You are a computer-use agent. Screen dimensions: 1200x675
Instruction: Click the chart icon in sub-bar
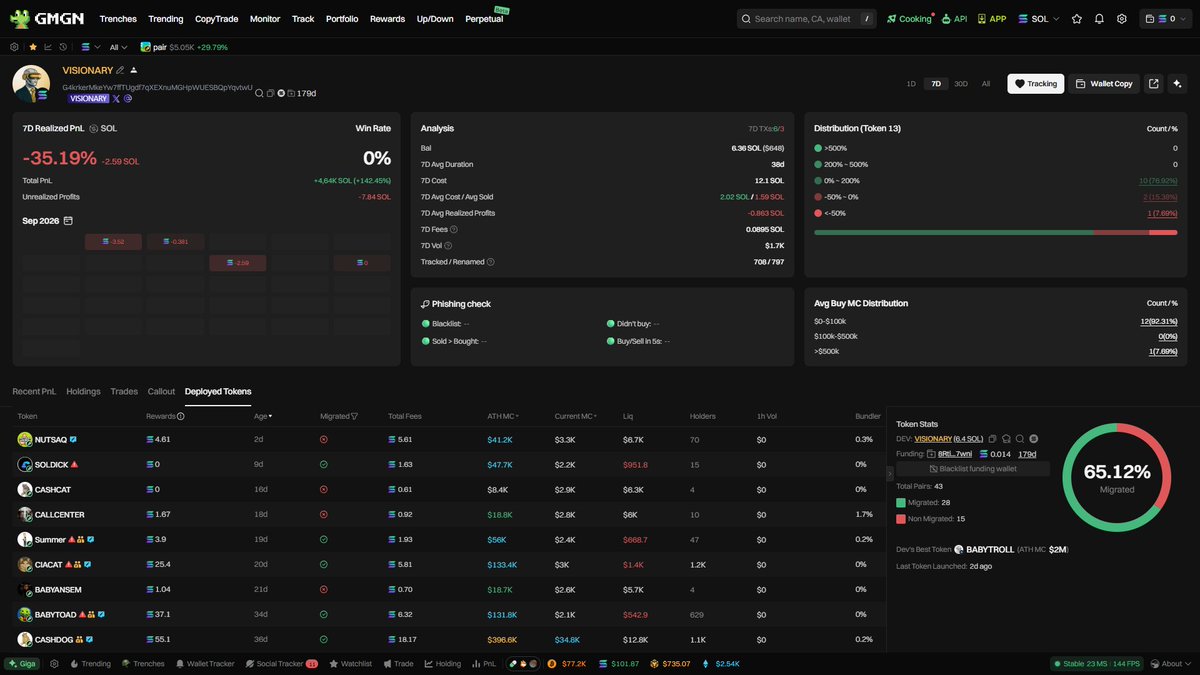coord(48,47)
